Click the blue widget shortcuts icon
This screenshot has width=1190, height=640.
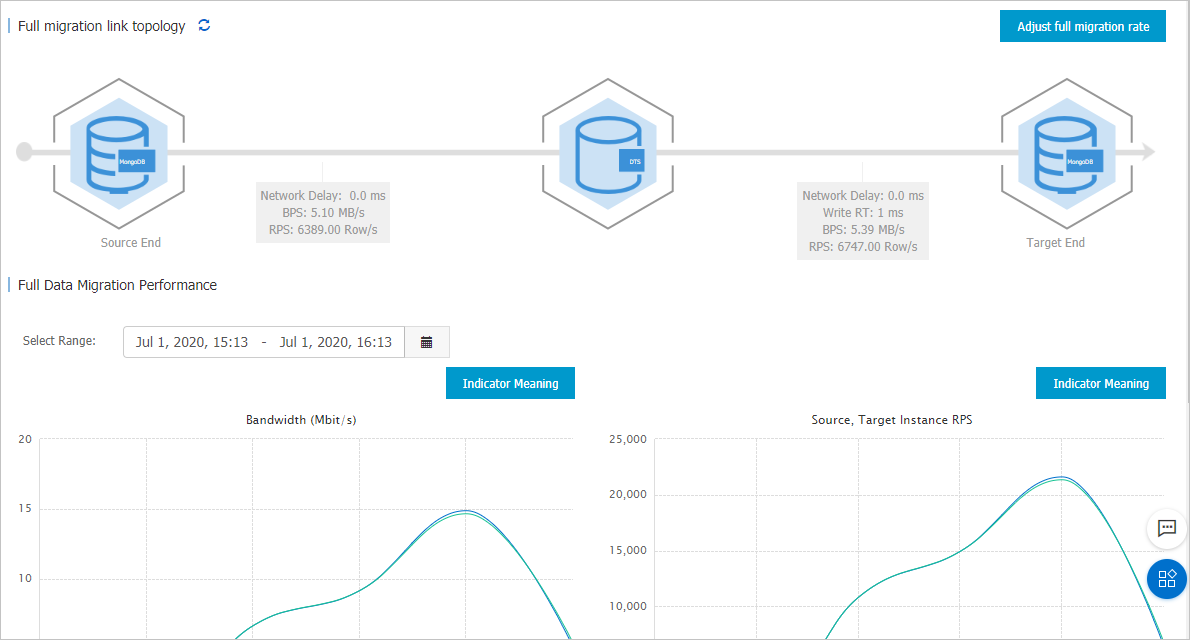[x=1166, y=578]
